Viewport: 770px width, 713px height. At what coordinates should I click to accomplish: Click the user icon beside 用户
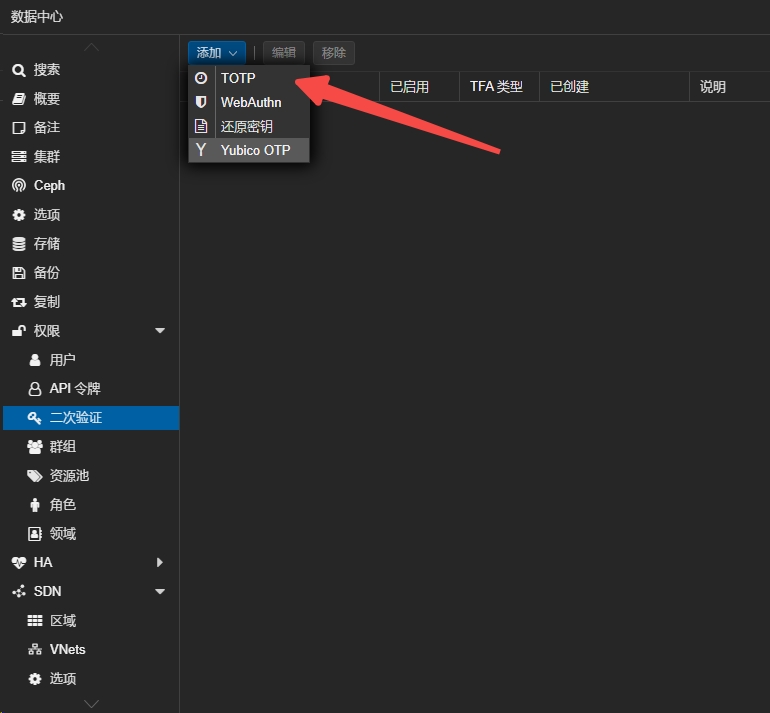tap(35, 360)
